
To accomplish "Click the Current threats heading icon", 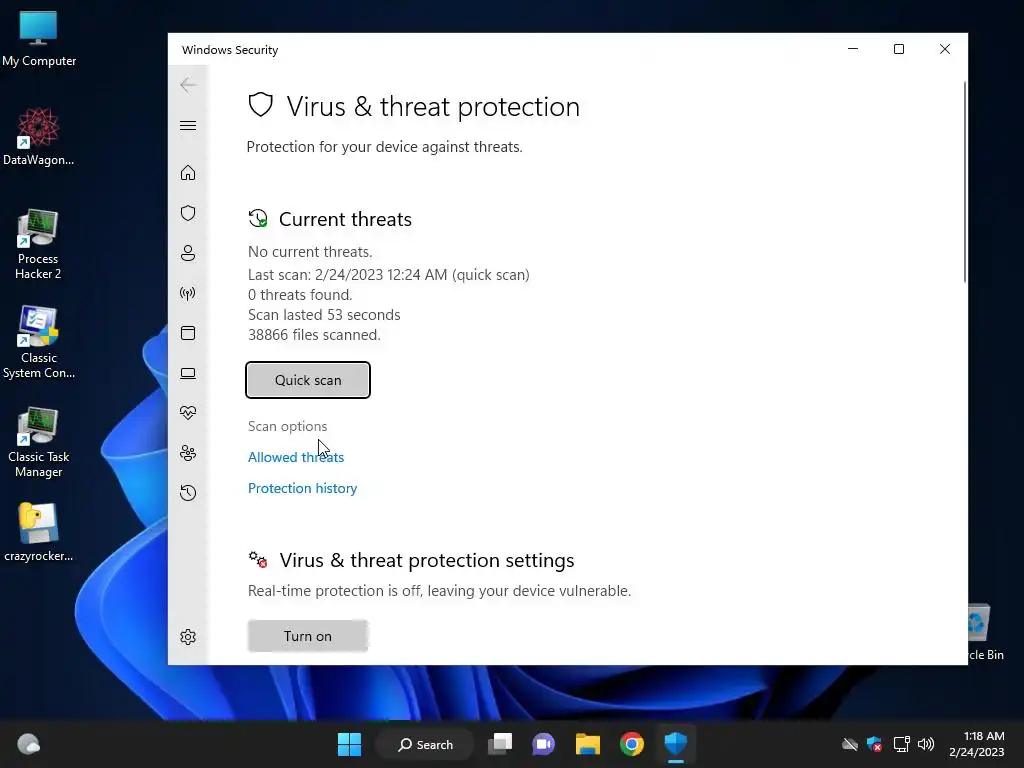I will pos(258,218).
